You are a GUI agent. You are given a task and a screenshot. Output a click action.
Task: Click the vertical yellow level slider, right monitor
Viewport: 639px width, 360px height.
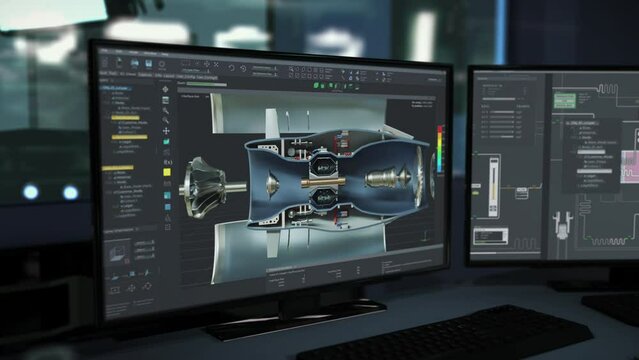[x=494, y=186]
